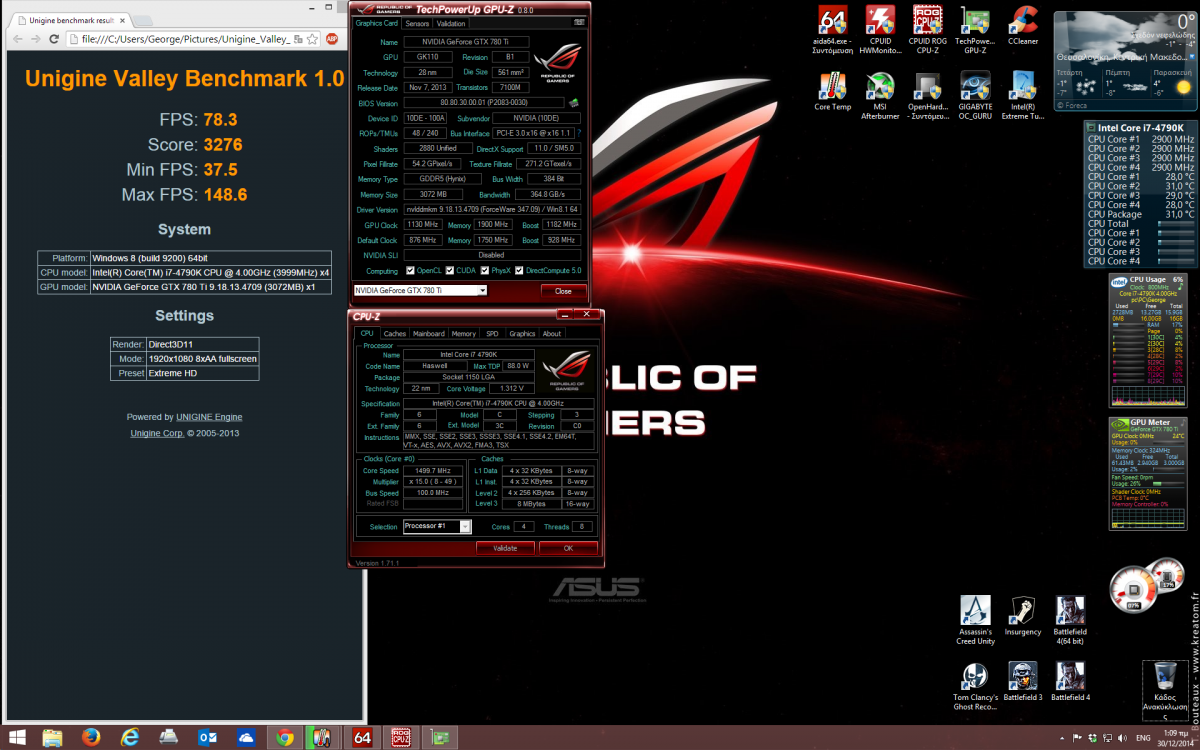Open the Intel(R) Extreme Tuning shortcut
Viewport: 1200px width, 750px height.
[1023, 96]
